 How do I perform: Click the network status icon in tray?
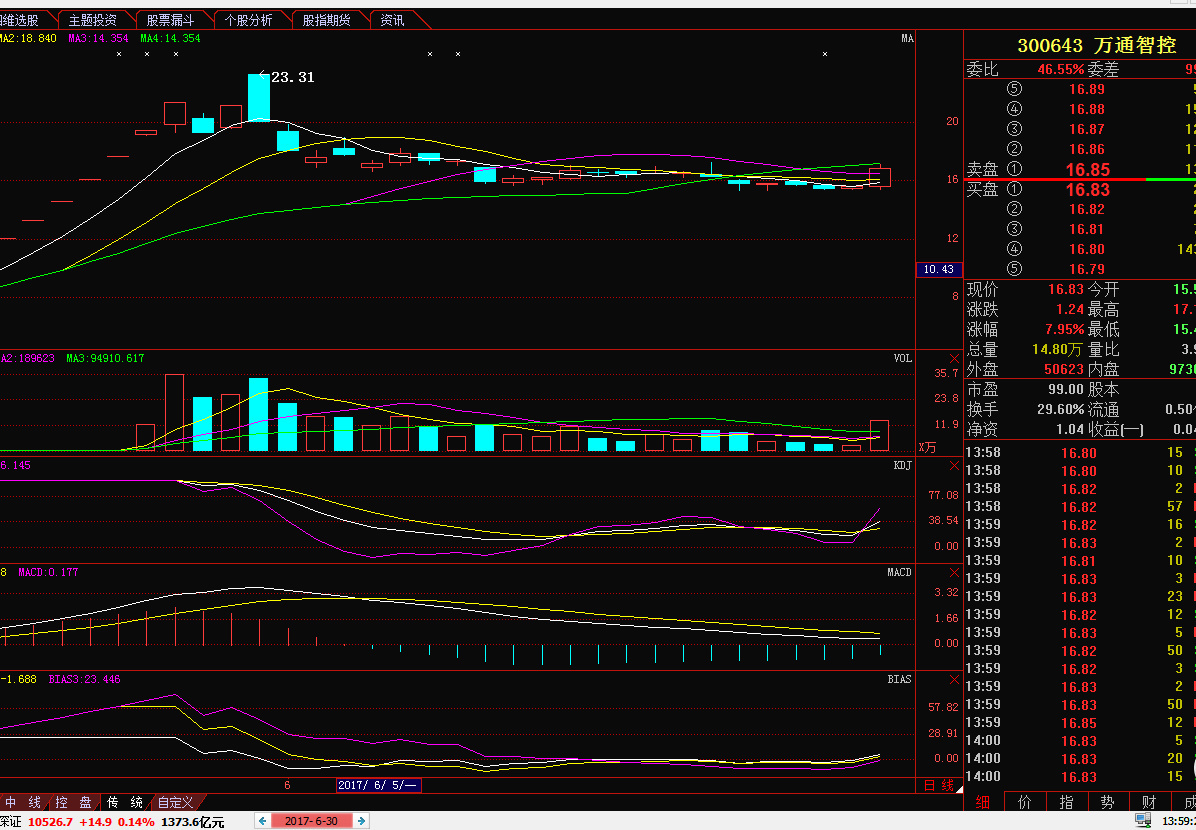[x=1143, y=821]
